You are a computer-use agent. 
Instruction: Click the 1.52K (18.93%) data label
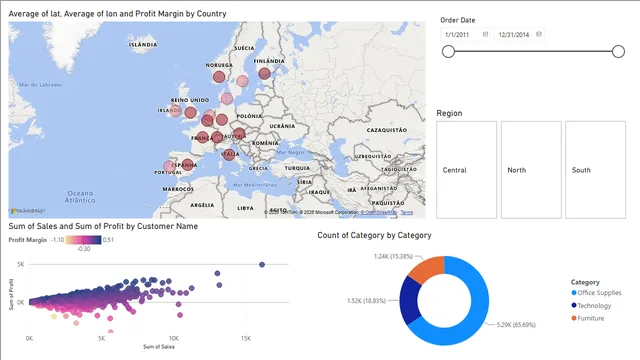point(366,301)
